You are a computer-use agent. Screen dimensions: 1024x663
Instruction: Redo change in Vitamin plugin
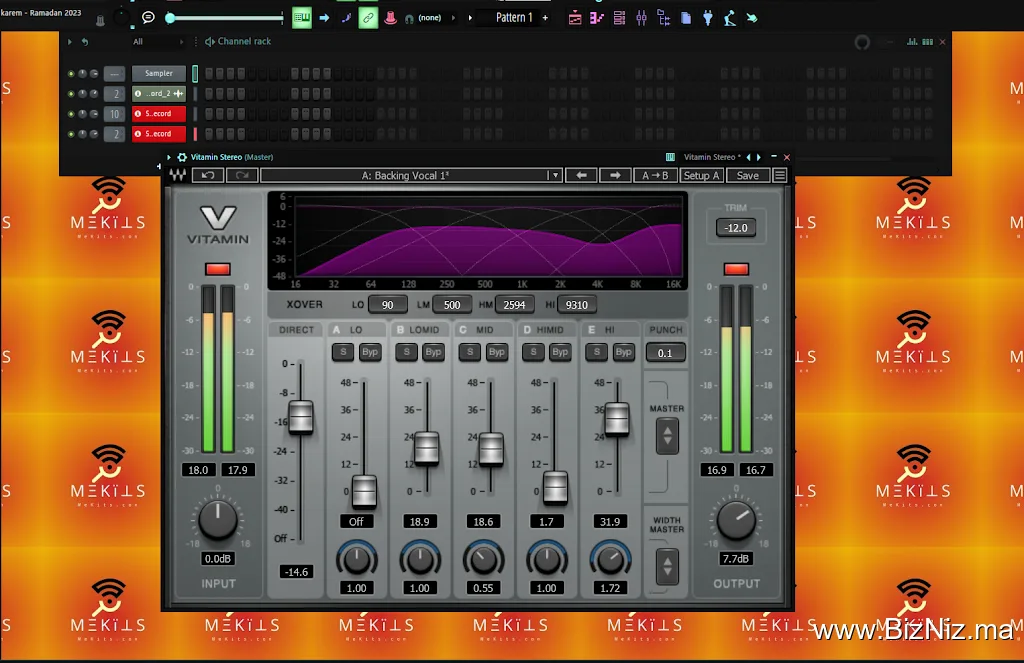pyautogui.click(x=242, y=175)
